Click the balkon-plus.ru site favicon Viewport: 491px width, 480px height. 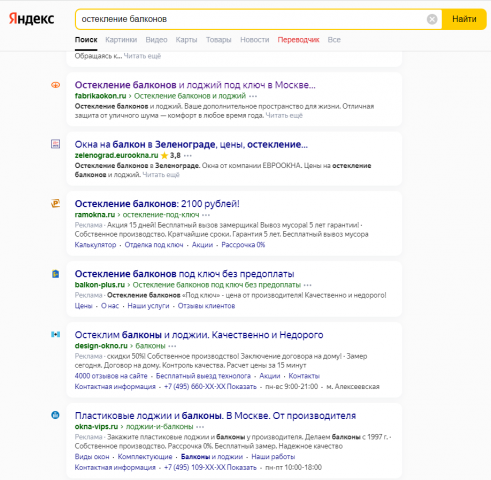pyautogui.click(x=55, y=274)
